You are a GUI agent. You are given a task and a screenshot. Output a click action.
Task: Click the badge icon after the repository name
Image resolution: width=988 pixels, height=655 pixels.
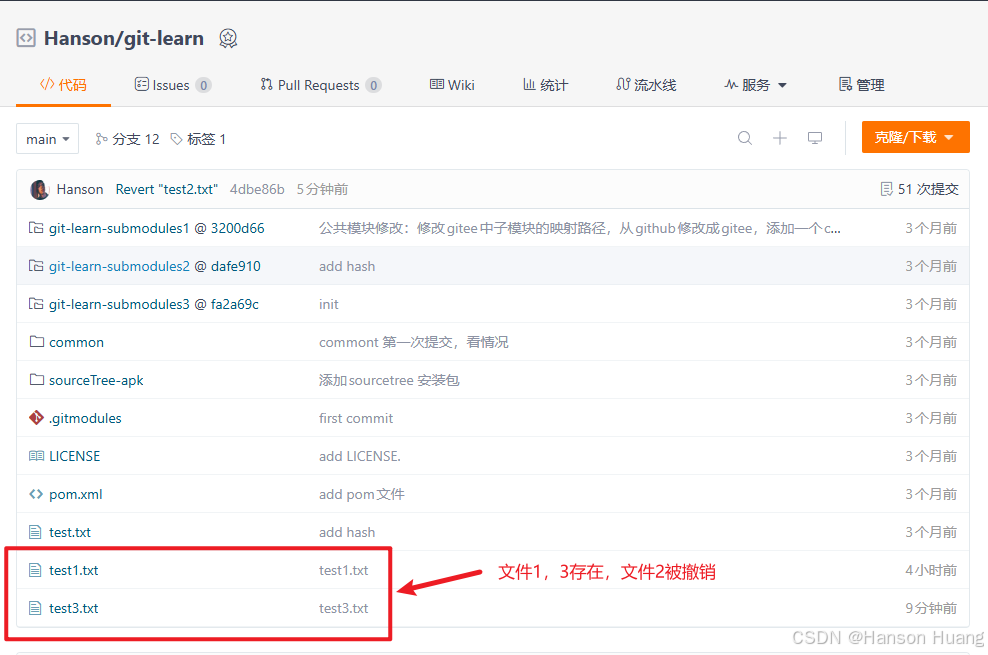tap(228, 38)
